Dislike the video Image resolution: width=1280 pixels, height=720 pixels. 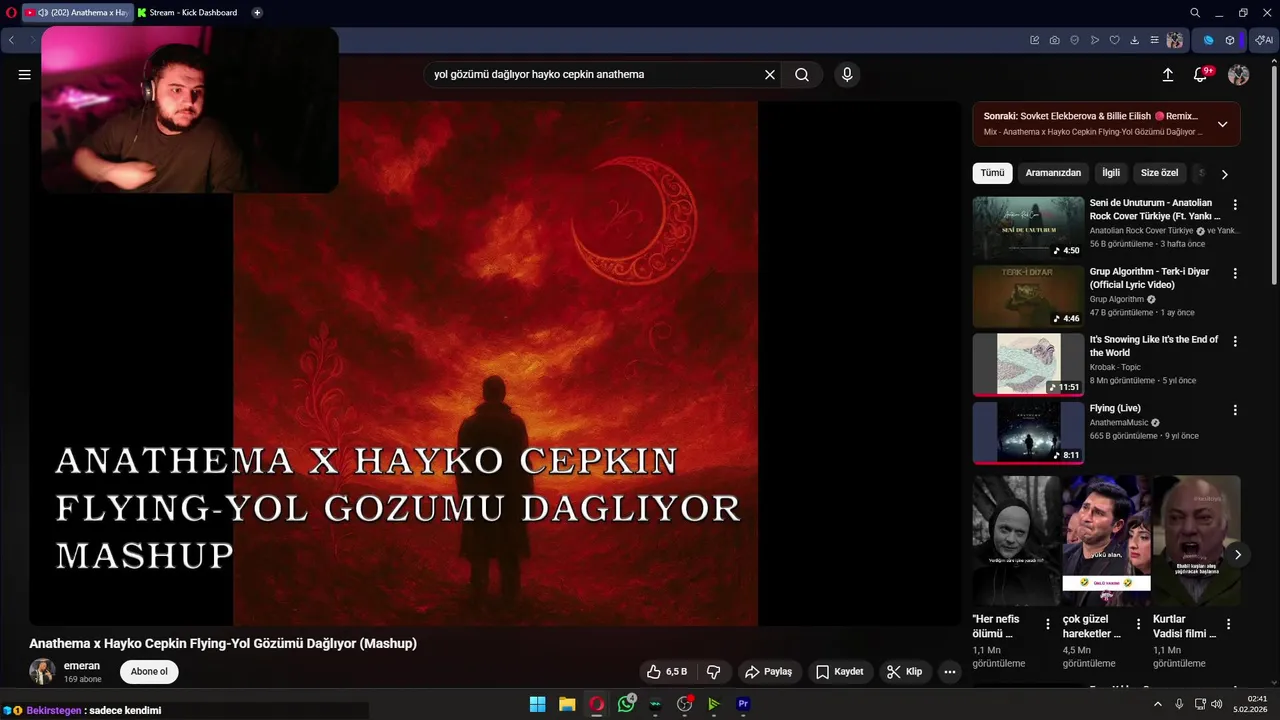pos(713,672)
